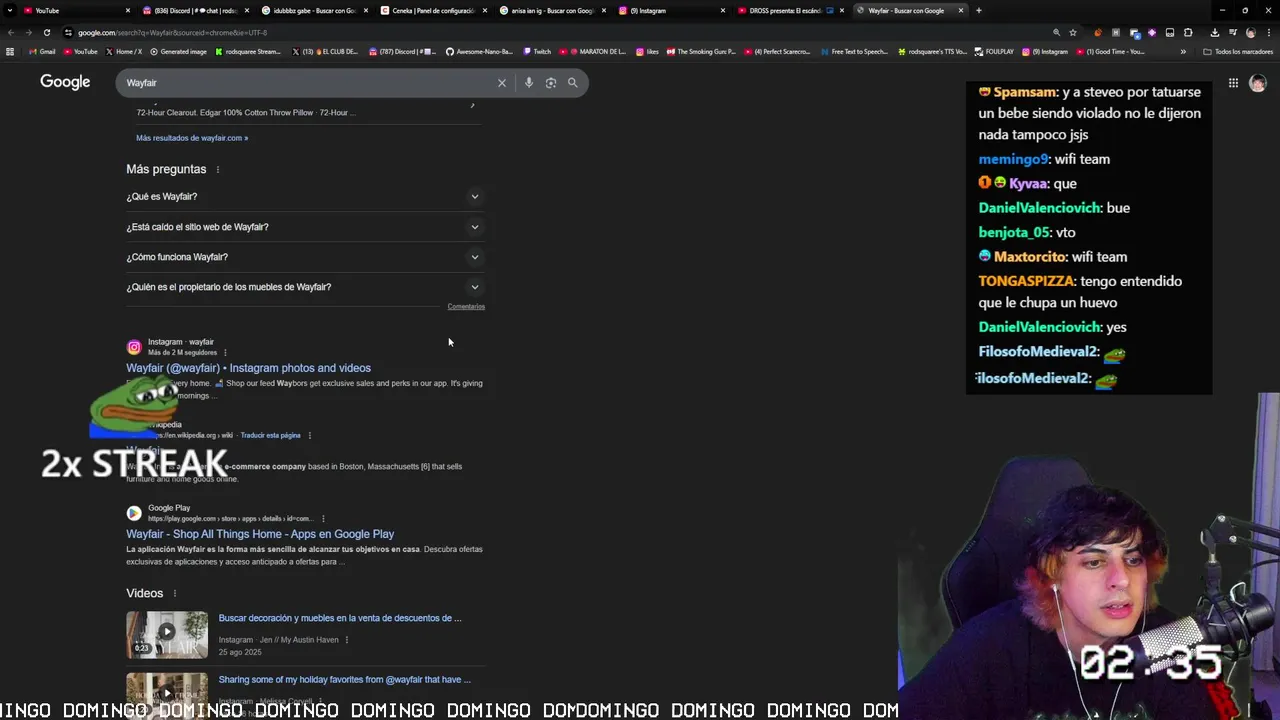Switch to the Discord chat tab
Screen dimensions: 1280x720
coord(195,10)
